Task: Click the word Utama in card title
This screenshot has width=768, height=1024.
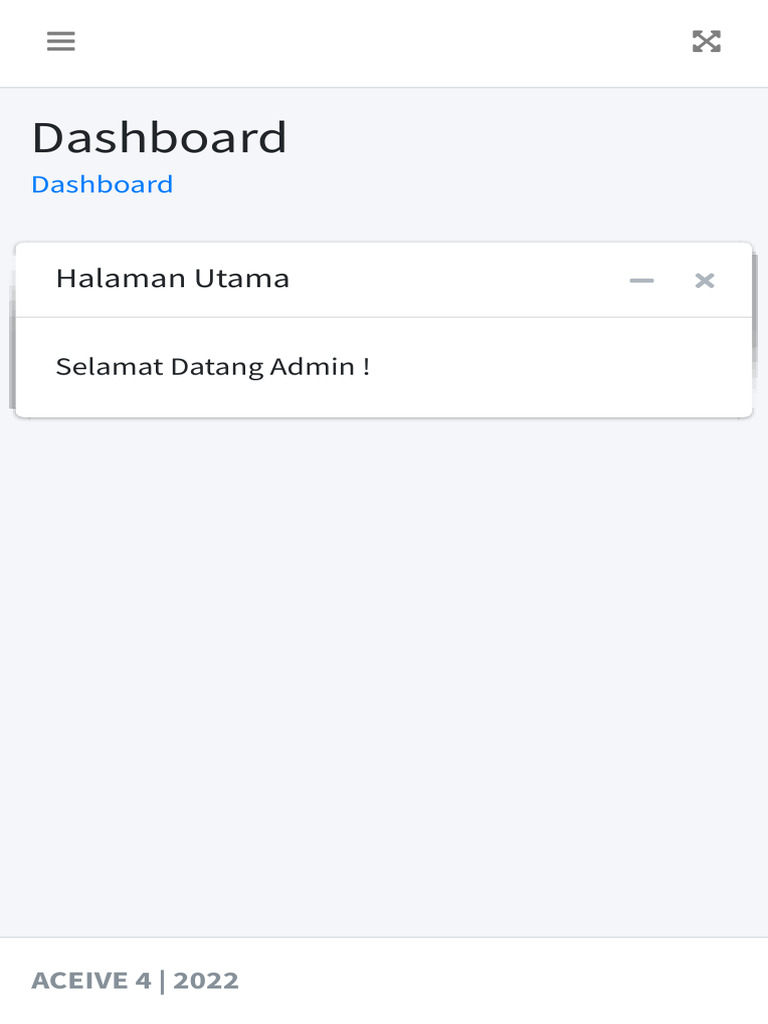Action: 242,278
